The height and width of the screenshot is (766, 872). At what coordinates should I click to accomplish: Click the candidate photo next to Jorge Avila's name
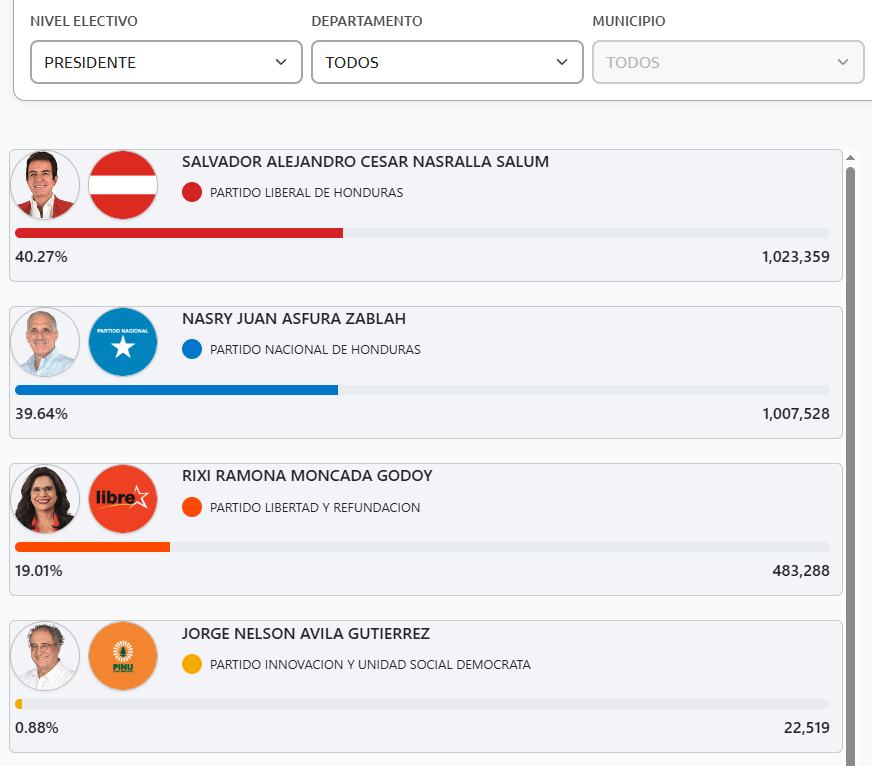pos(46,656)
